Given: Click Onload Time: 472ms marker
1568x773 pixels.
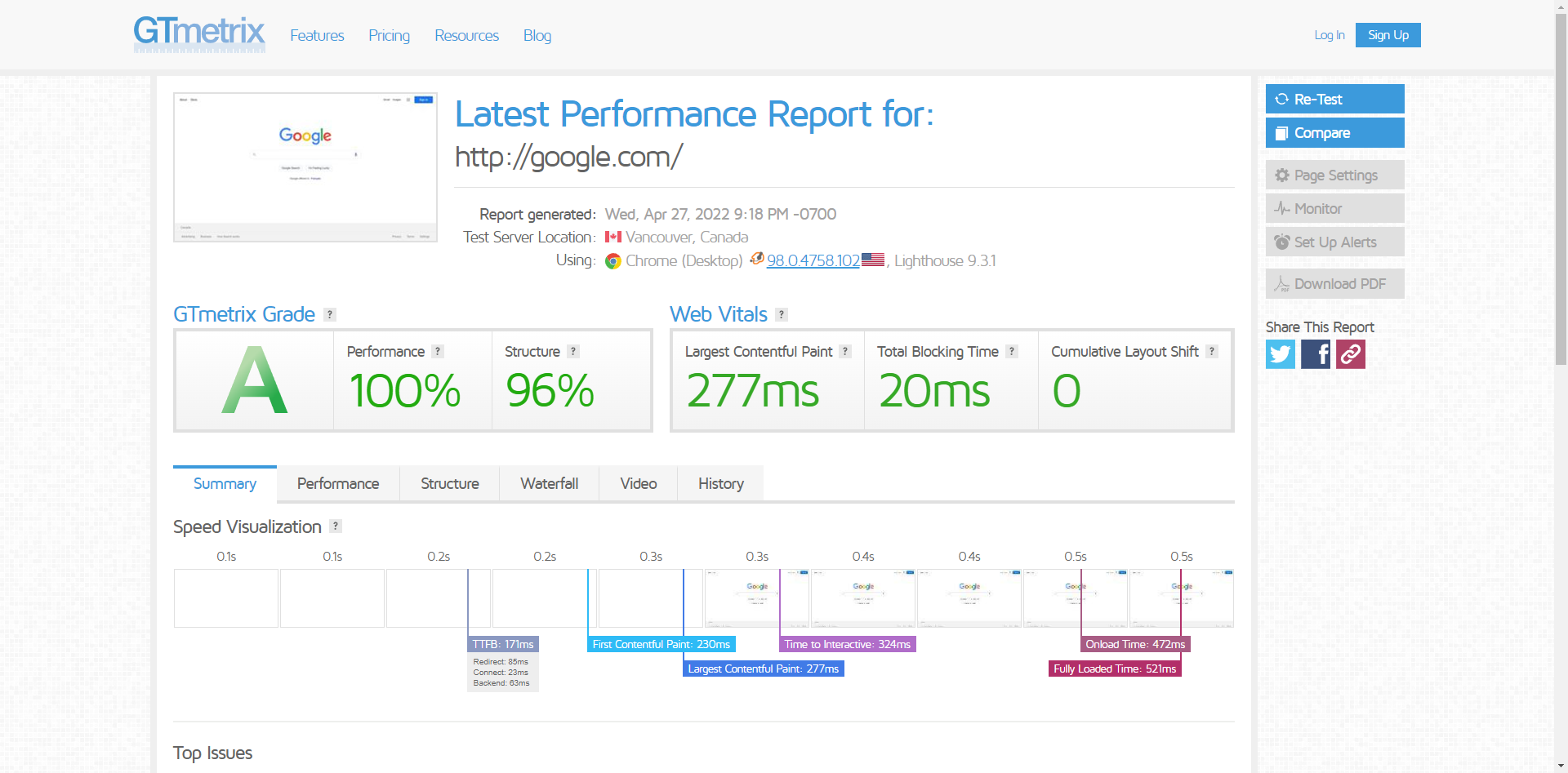Looking at the screenshot, I should click(1135, 644).
